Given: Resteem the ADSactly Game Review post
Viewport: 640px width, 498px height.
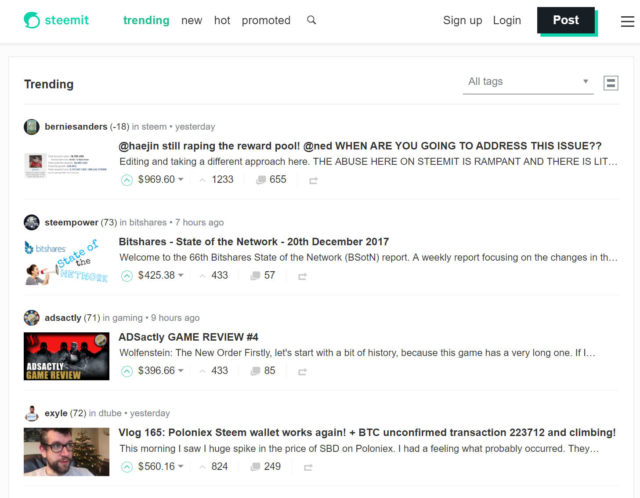Looking at the screenshot, I should tap(313, 371).
